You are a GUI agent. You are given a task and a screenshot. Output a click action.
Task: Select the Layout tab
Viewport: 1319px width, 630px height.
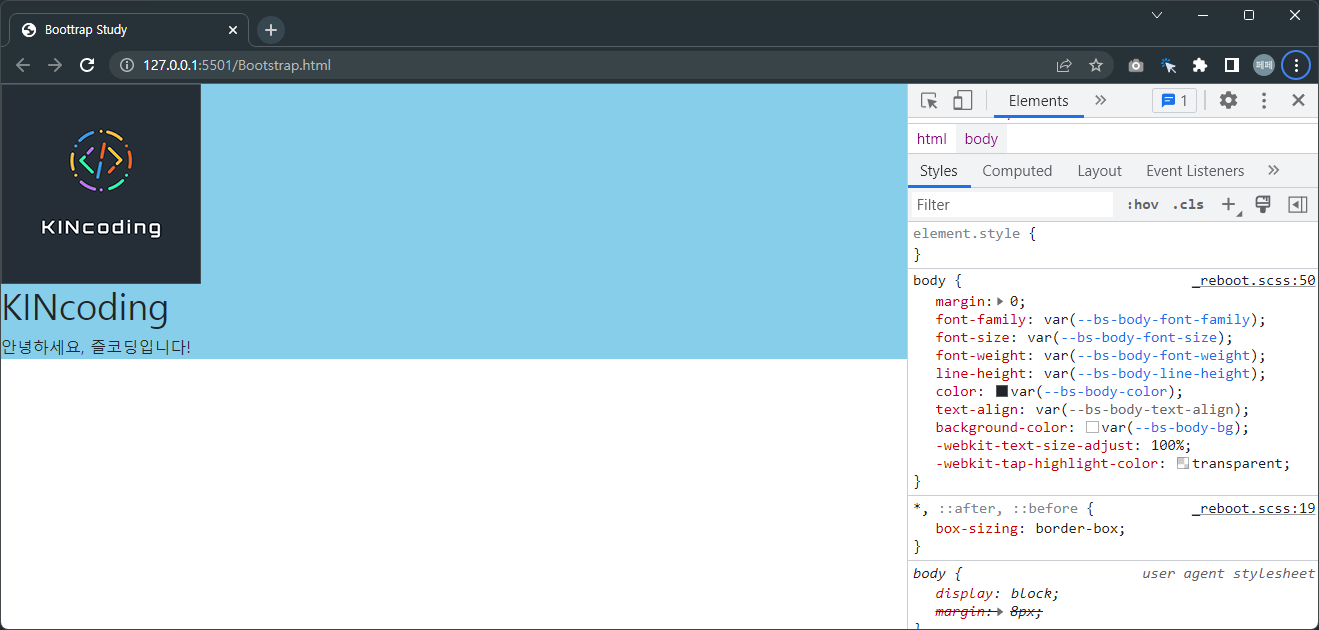(1099, 170)
